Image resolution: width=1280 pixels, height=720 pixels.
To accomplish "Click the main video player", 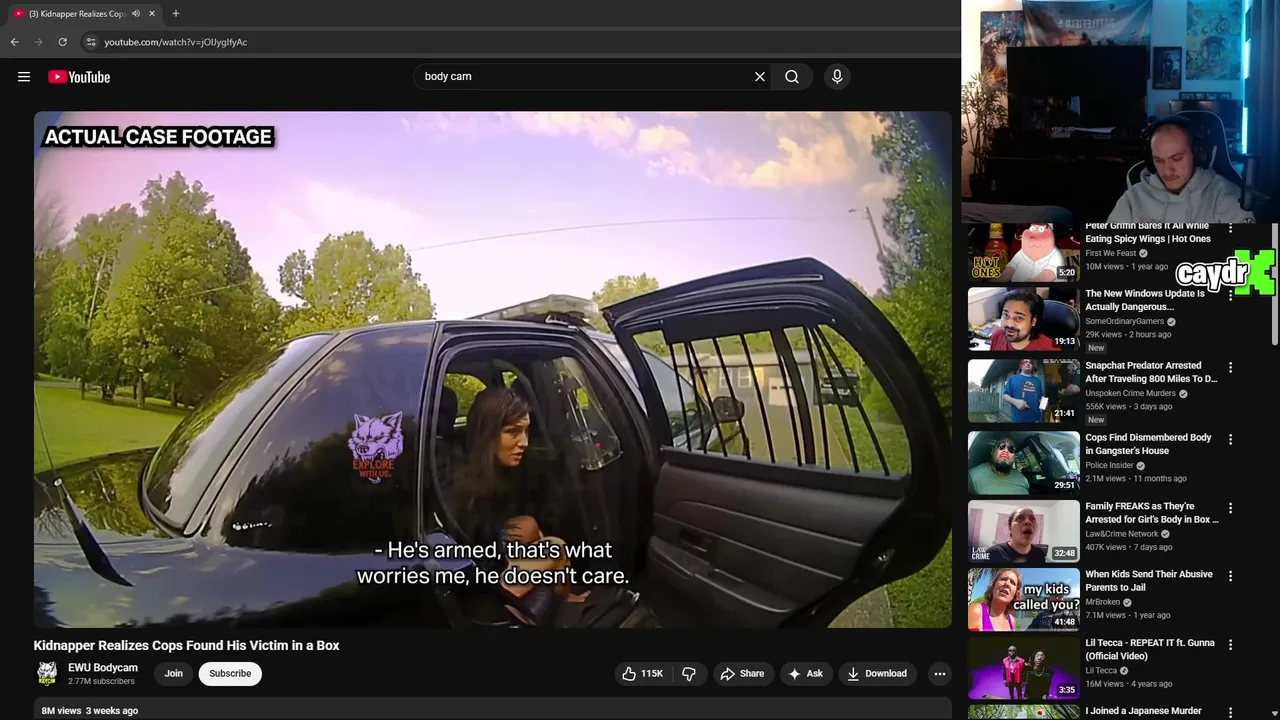I will tap(493, 369).
